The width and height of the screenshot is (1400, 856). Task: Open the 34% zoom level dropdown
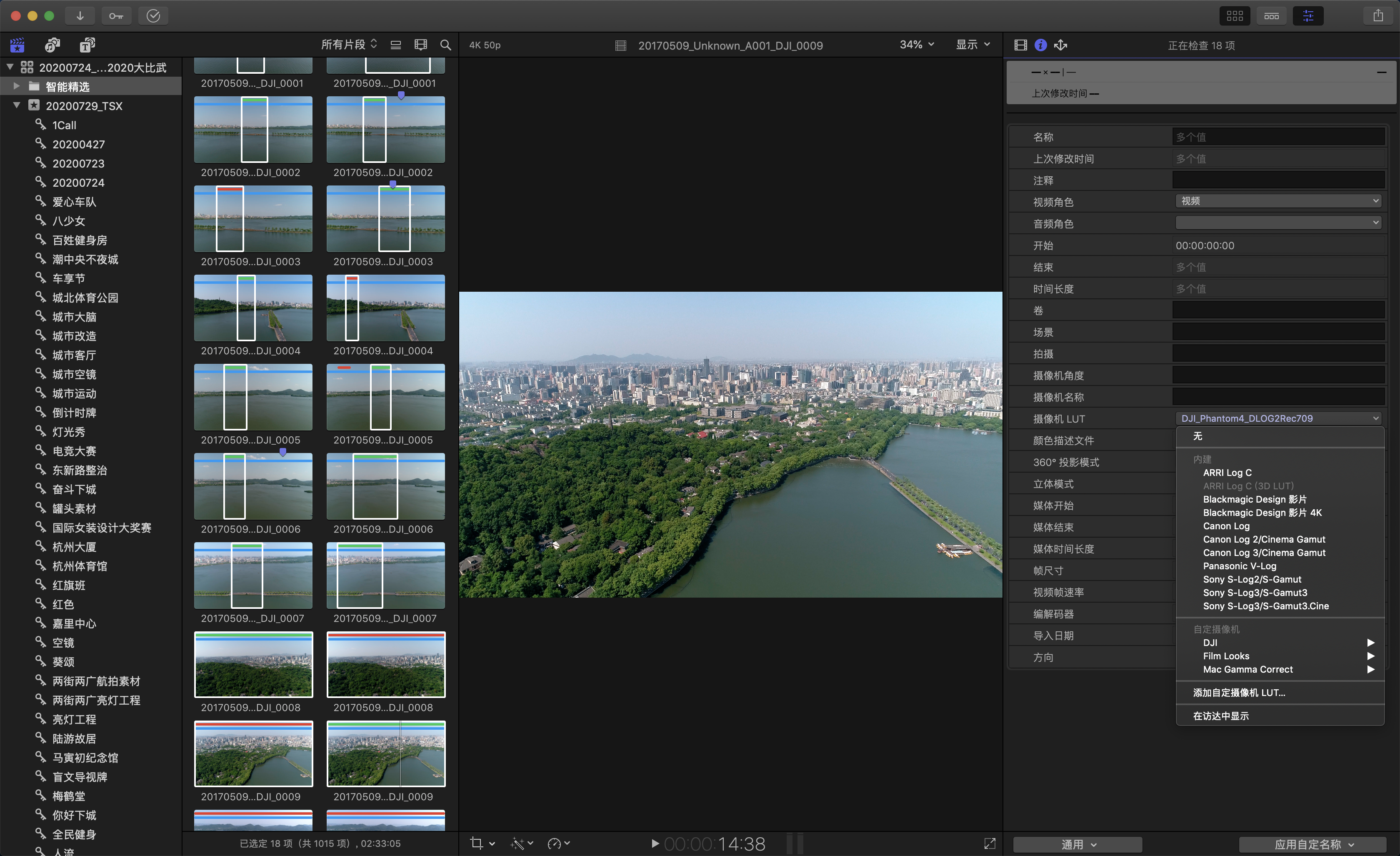click(x=917, y=45)
